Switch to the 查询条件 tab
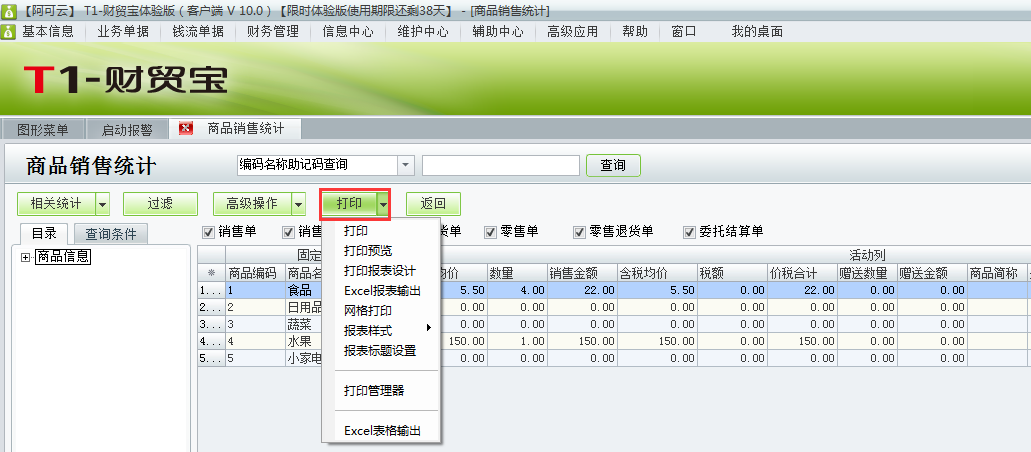 pos(110,234)
